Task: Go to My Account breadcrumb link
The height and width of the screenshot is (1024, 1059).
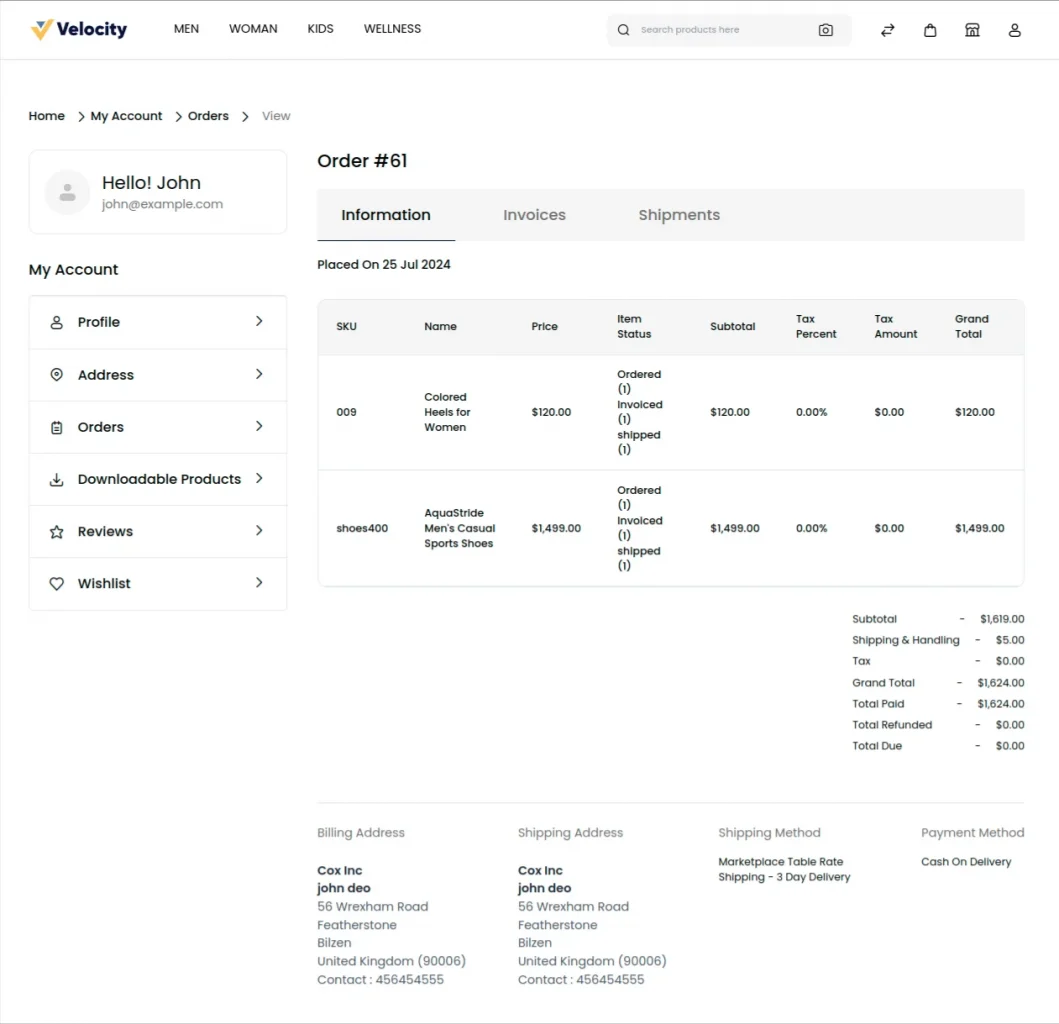Action: point(126,116)
